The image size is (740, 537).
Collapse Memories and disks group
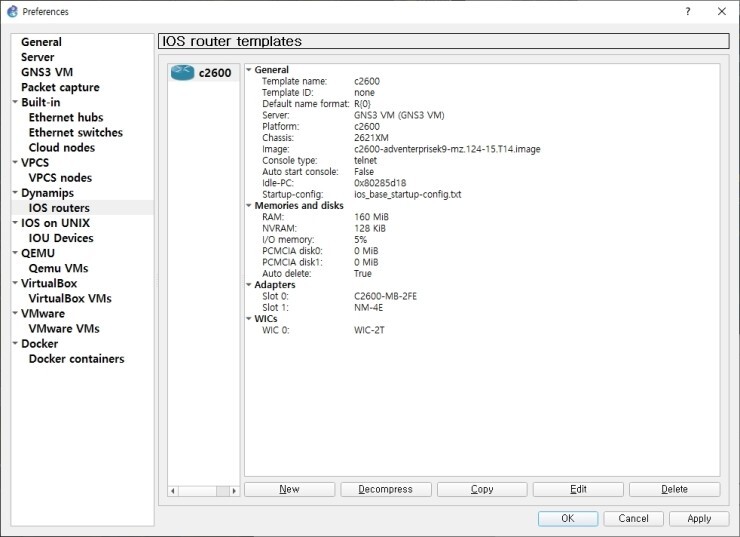249,205
